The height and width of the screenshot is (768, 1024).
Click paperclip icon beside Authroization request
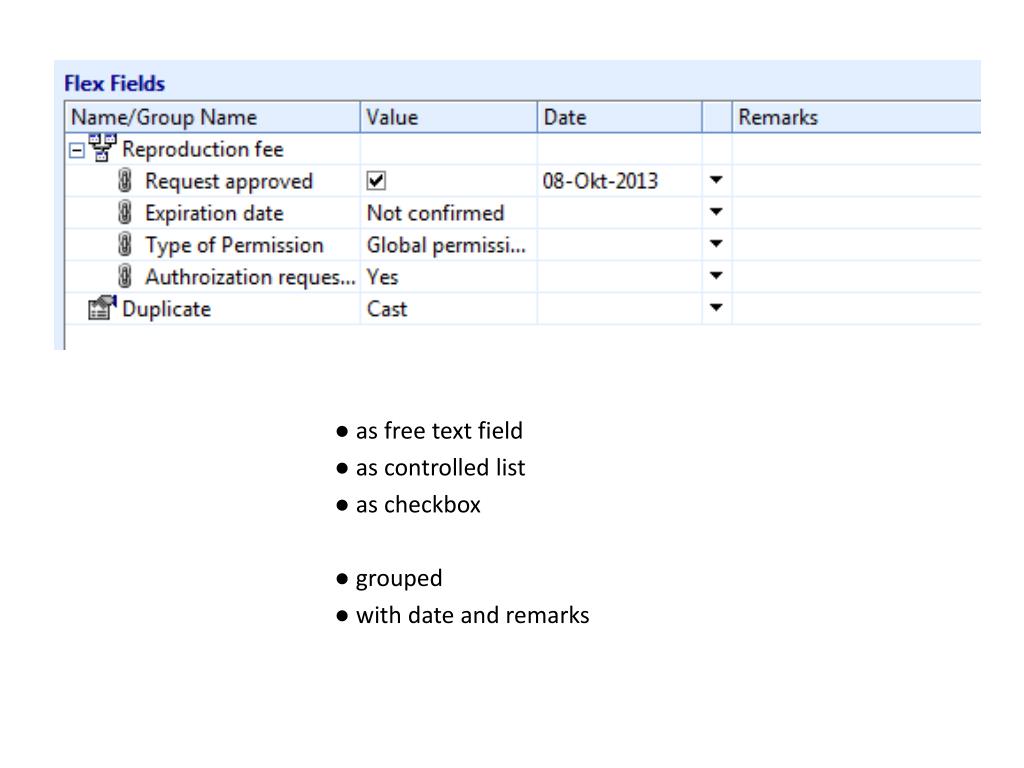[125, 277]
